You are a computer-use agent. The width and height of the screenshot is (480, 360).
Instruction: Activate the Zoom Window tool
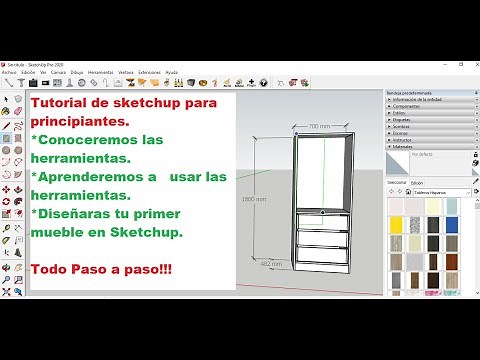point(18,280)
